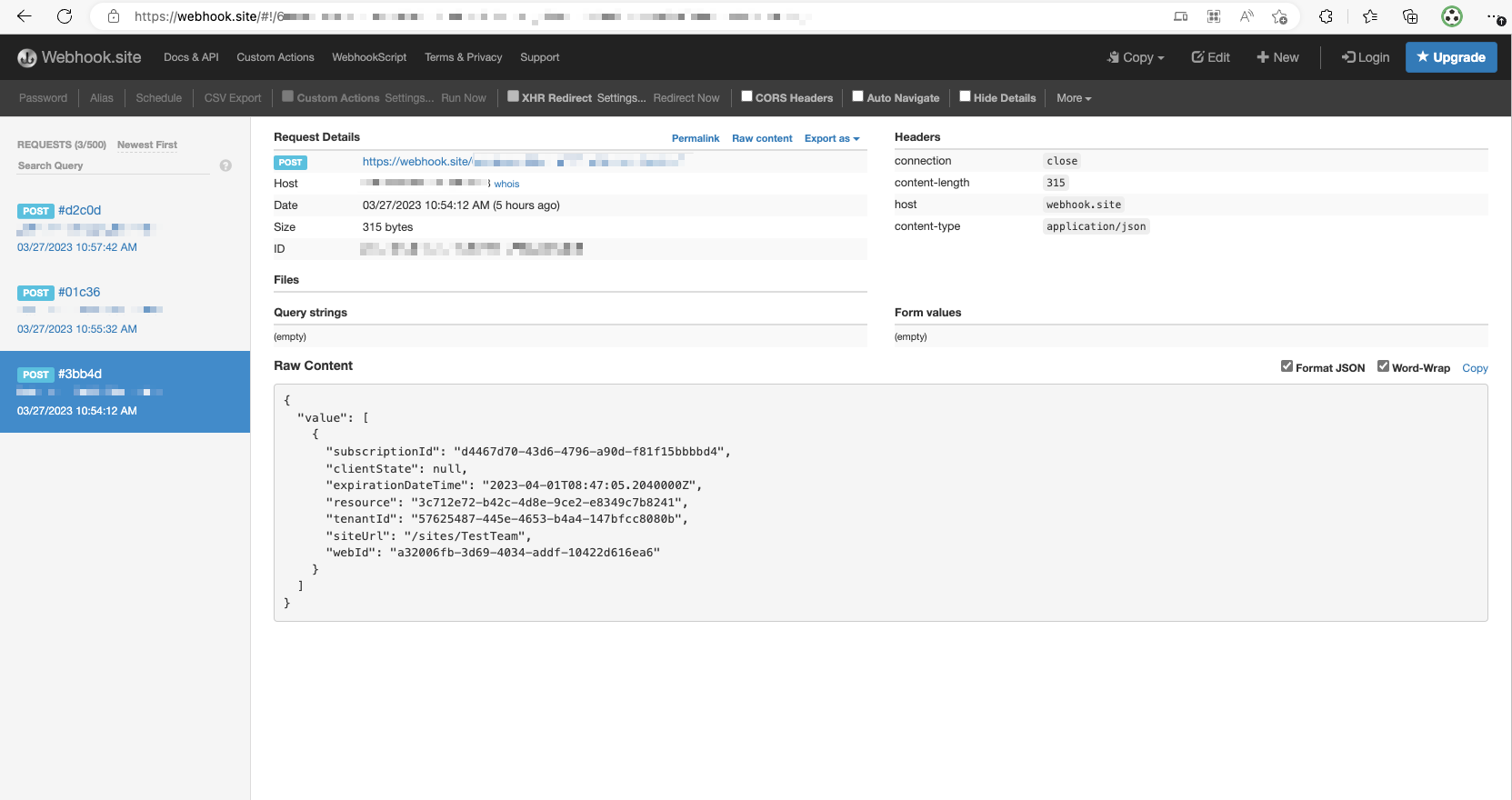Toggle Word-Wrap checkbox
The image size is (1512, 800).
(1383, 366)
